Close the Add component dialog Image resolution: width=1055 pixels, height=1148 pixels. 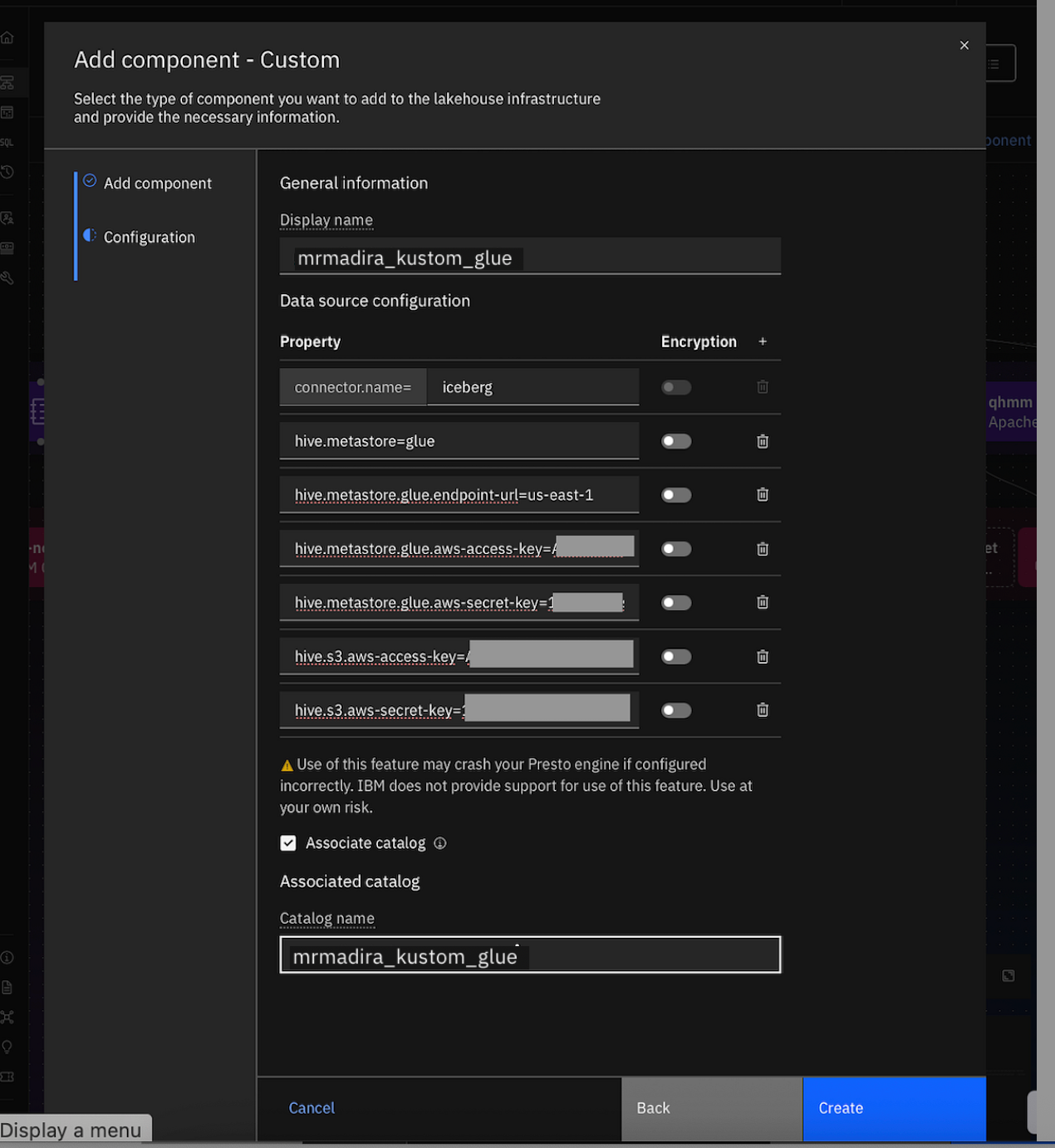964,45
